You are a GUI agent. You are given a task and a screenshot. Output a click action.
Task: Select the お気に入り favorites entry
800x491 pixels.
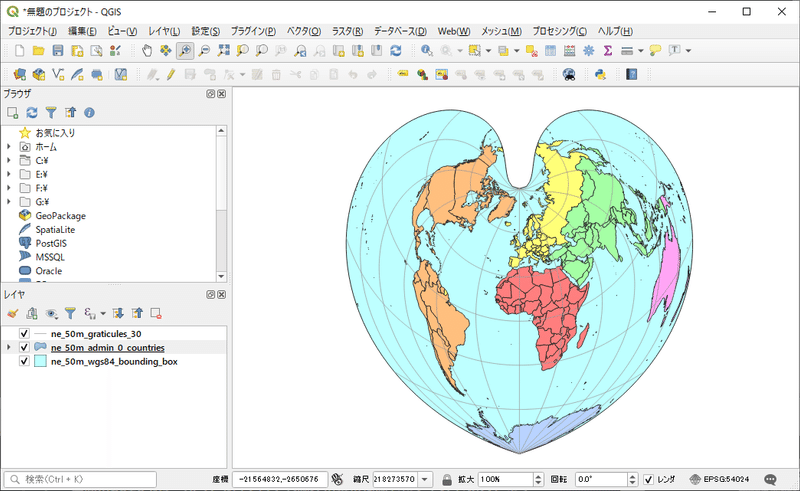point(55,133)
